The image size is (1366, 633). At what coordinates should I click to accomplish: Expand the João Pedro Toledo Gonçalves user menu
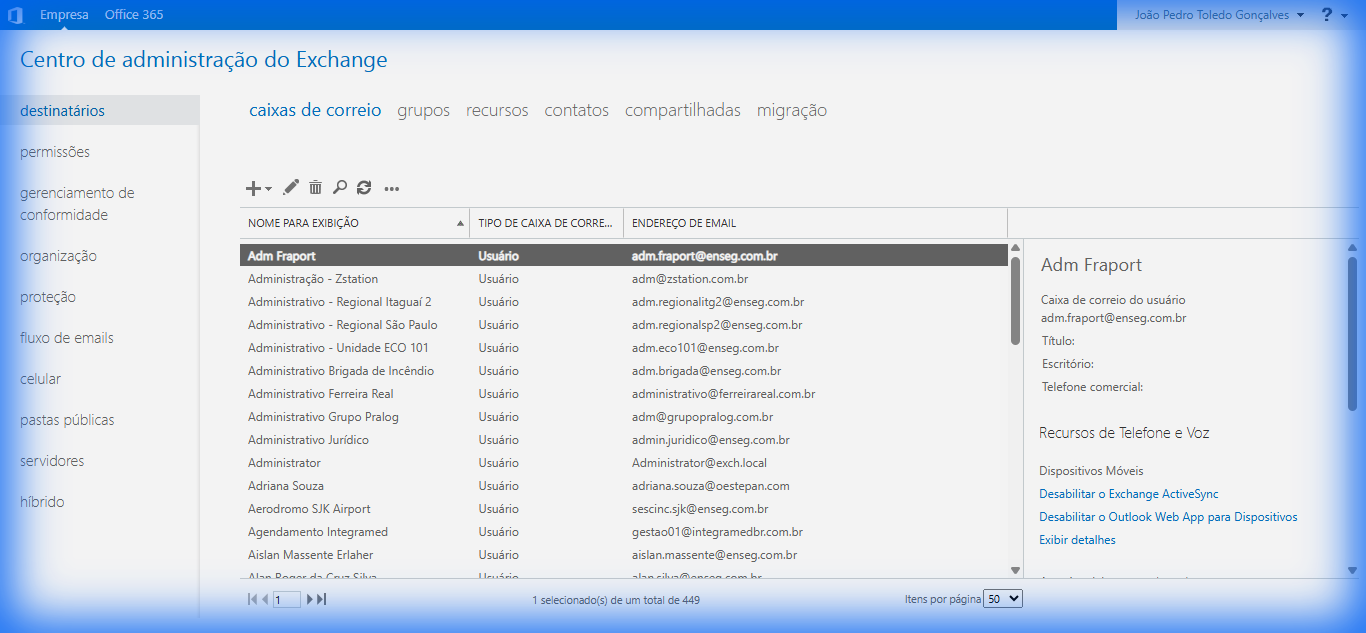pyautogui.click(x=1219, y=15)
